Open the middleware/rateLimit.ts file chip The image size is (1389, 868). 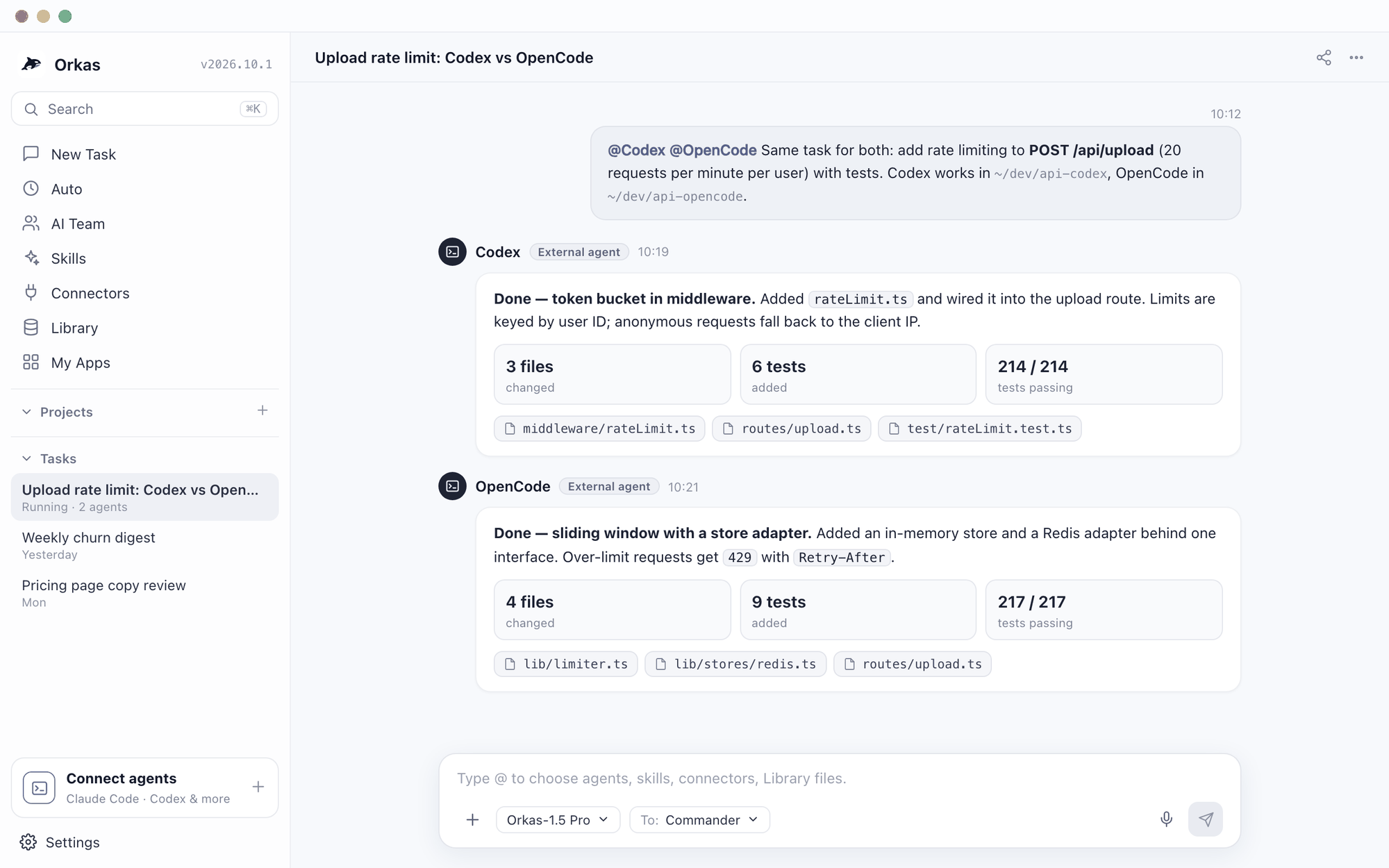(599, 428)
